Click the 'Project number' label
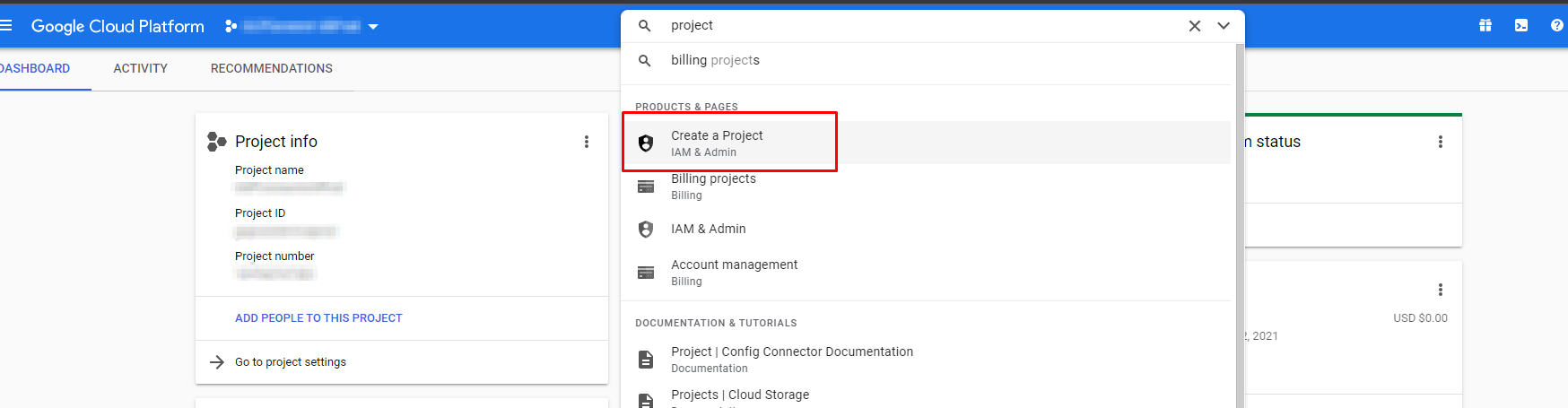The image size is (1568, 408). [x=274, y=256]
